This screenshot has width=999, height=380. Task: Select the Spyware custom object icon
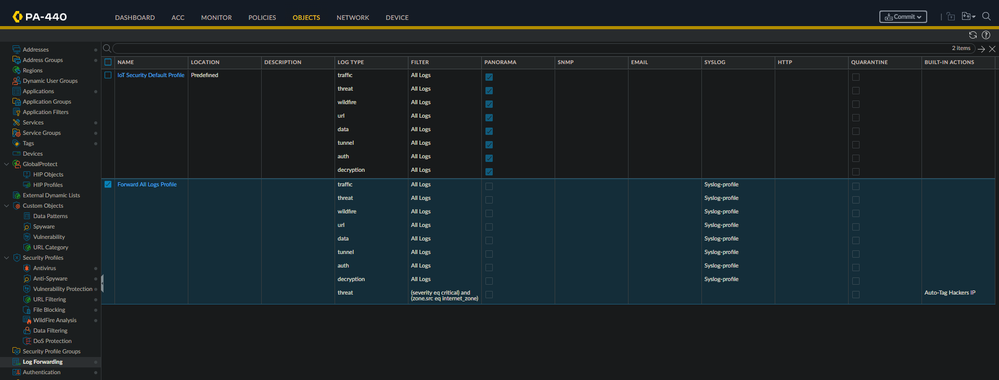point(27,226)
